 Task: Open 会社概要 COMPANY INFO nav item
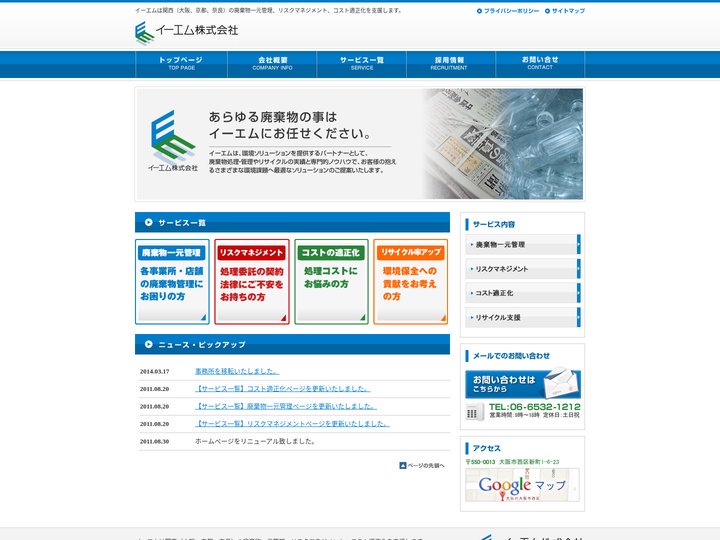(x=272, y=63)
